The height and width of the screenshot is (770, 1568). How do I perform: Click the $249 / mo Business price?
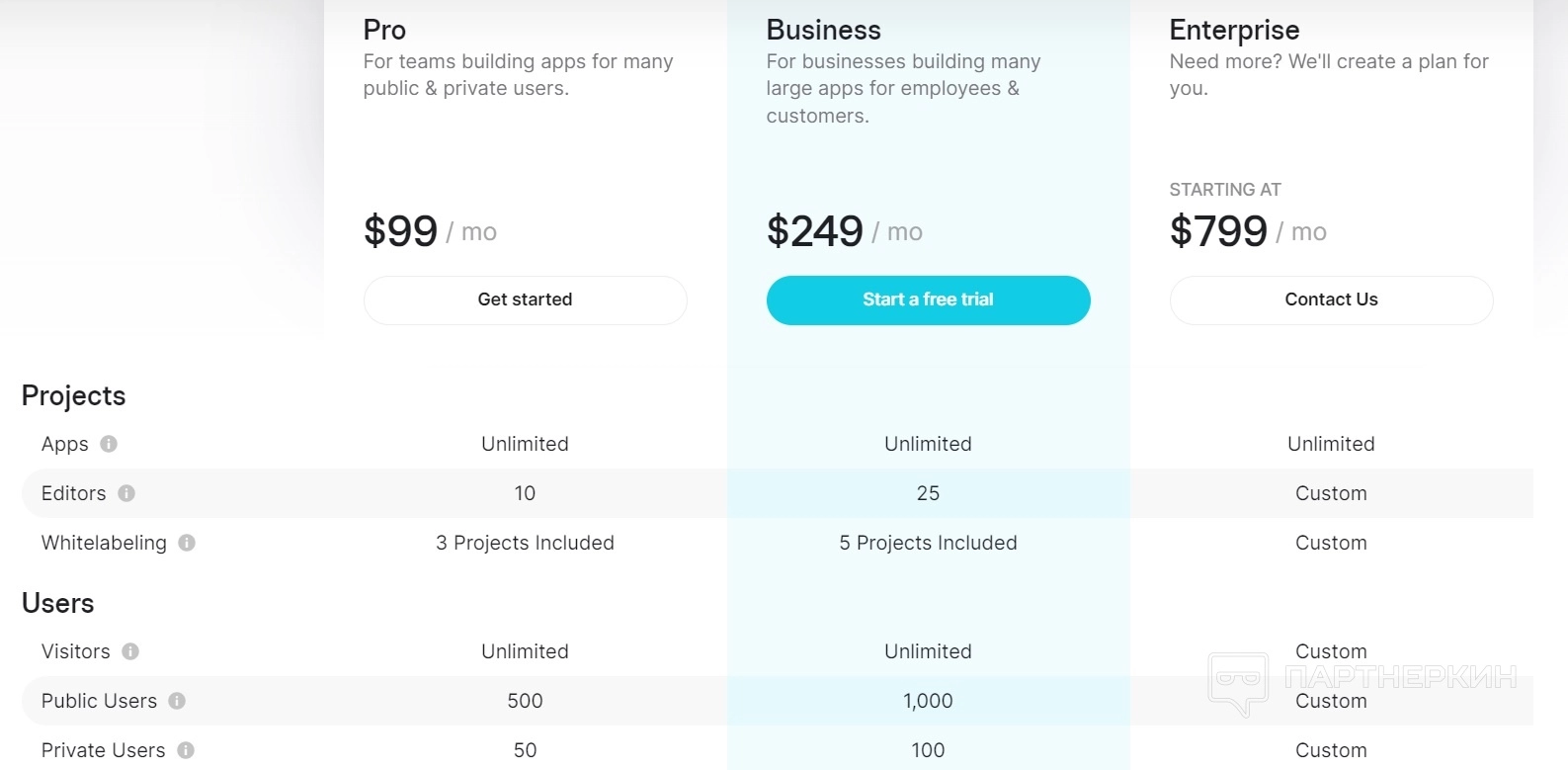pyautogui.click(x=844, y=231)
